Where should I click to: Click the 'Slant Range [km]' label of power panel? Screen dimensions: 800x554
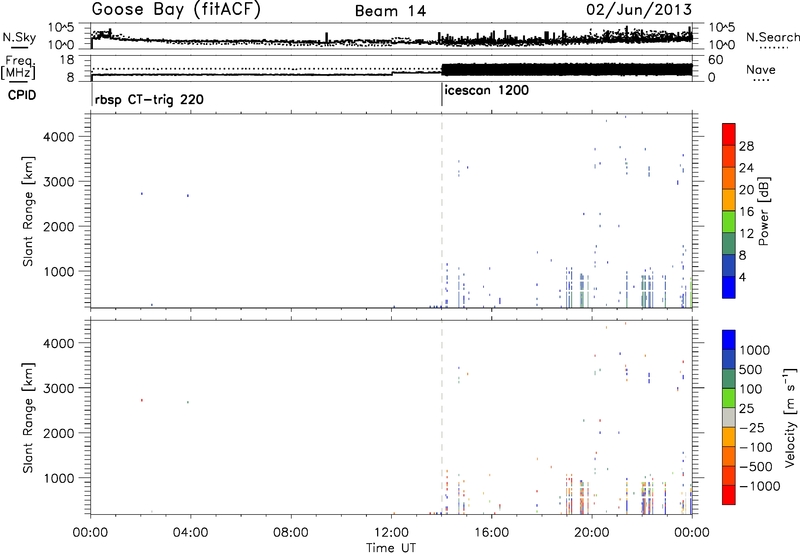click(28, 211)
